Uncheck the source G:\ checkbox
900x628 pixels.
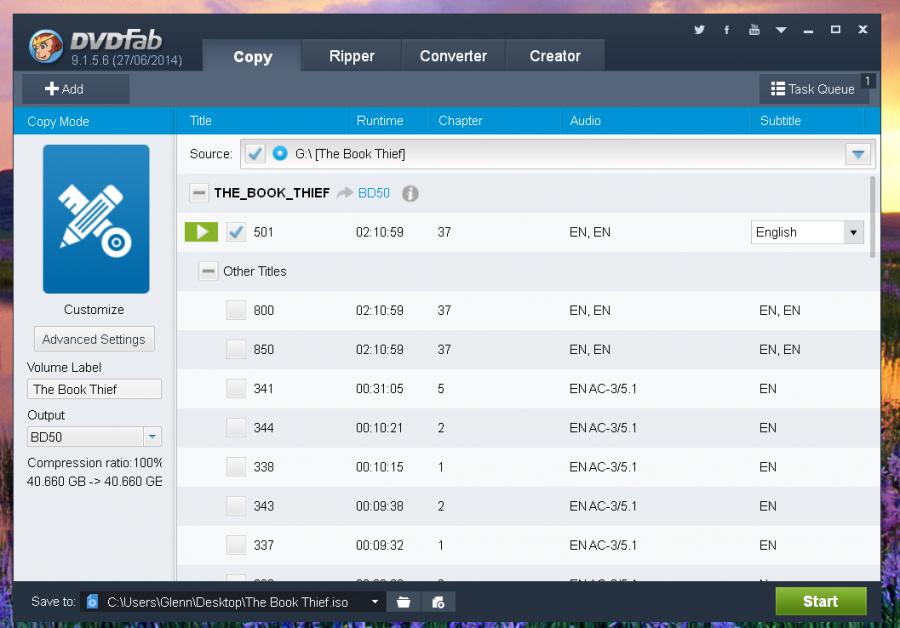coord(255,153)
